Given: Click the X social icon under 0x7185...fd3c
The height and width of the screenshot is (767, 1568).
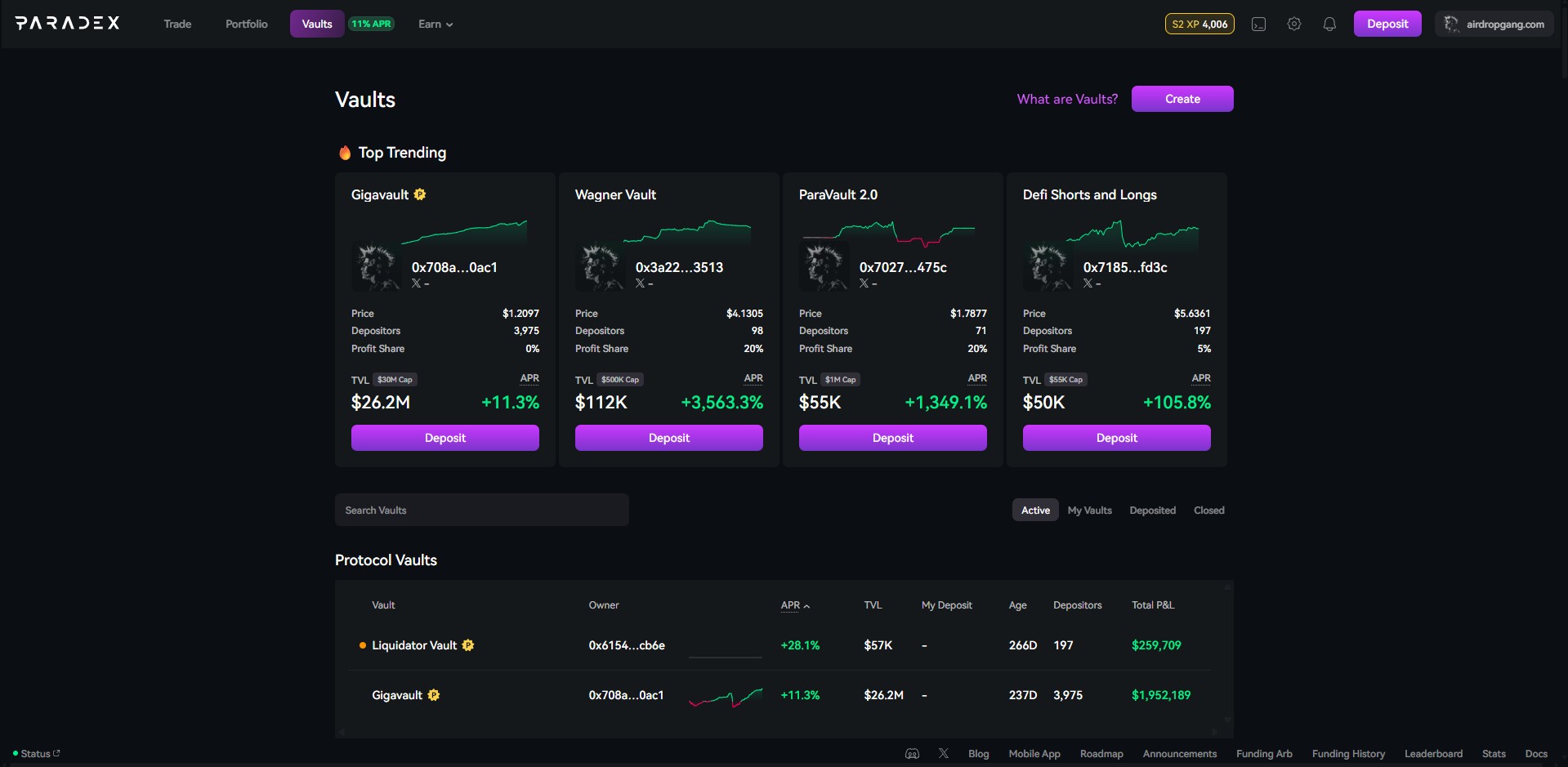Looking at the screenshot, I should tap(1088, 283).
